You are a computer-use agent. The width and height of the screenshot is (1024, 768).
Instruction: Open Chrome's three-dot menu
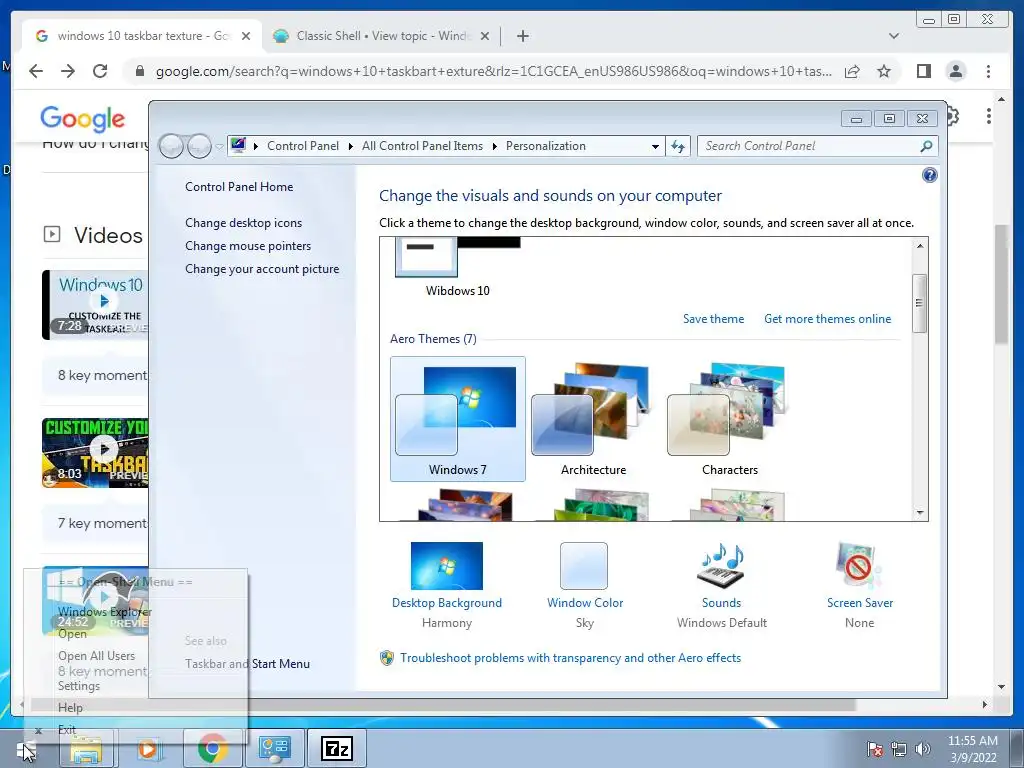coord(988,71)
